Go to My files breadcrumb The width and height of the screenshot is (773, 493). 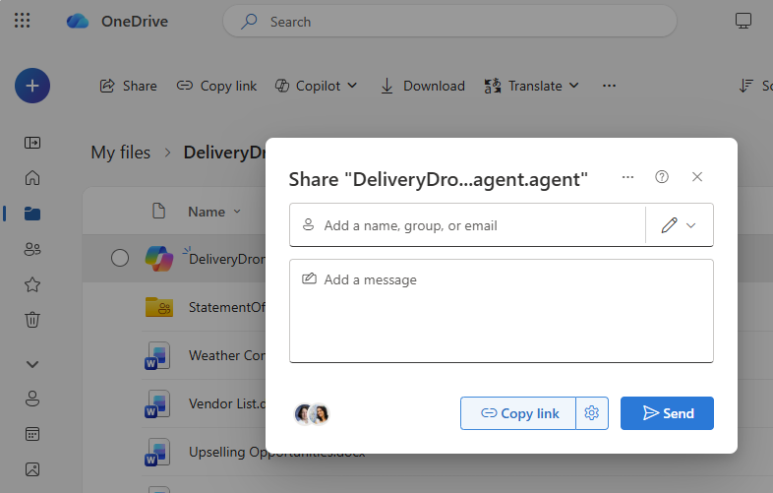point(120,153)
